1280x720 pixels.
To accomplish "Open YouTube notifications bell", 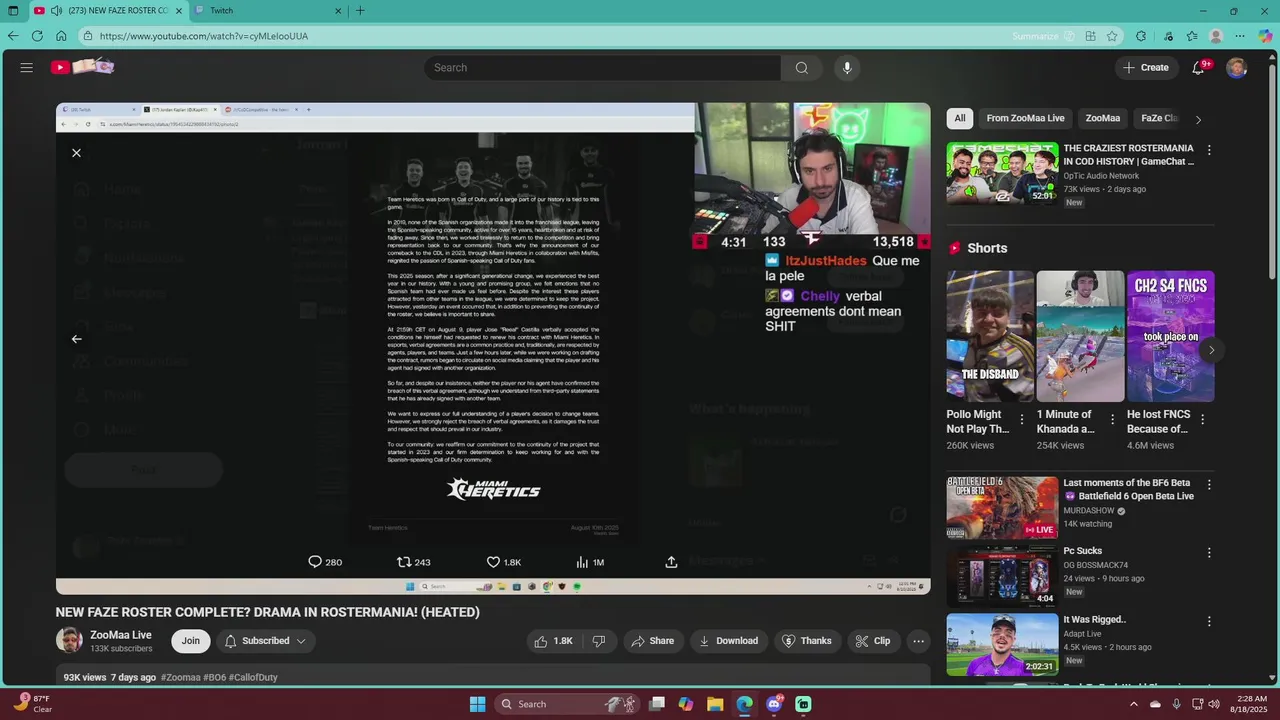I will point(1198,68).
